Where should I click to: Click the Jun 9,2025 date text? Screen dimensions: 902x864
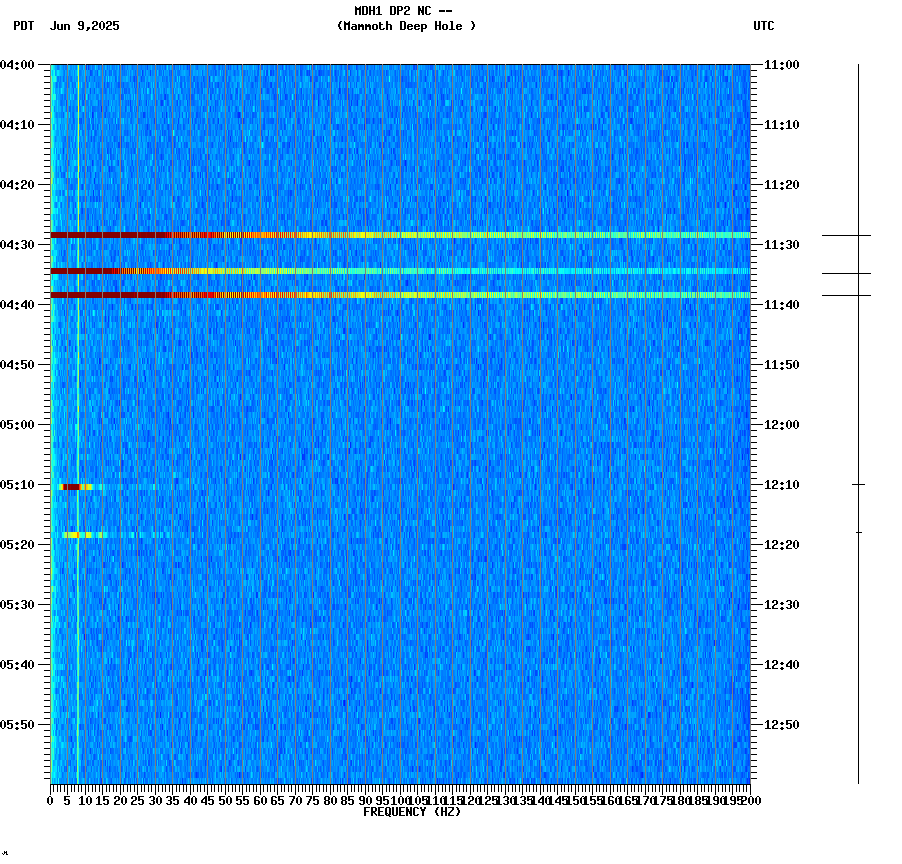84,27
